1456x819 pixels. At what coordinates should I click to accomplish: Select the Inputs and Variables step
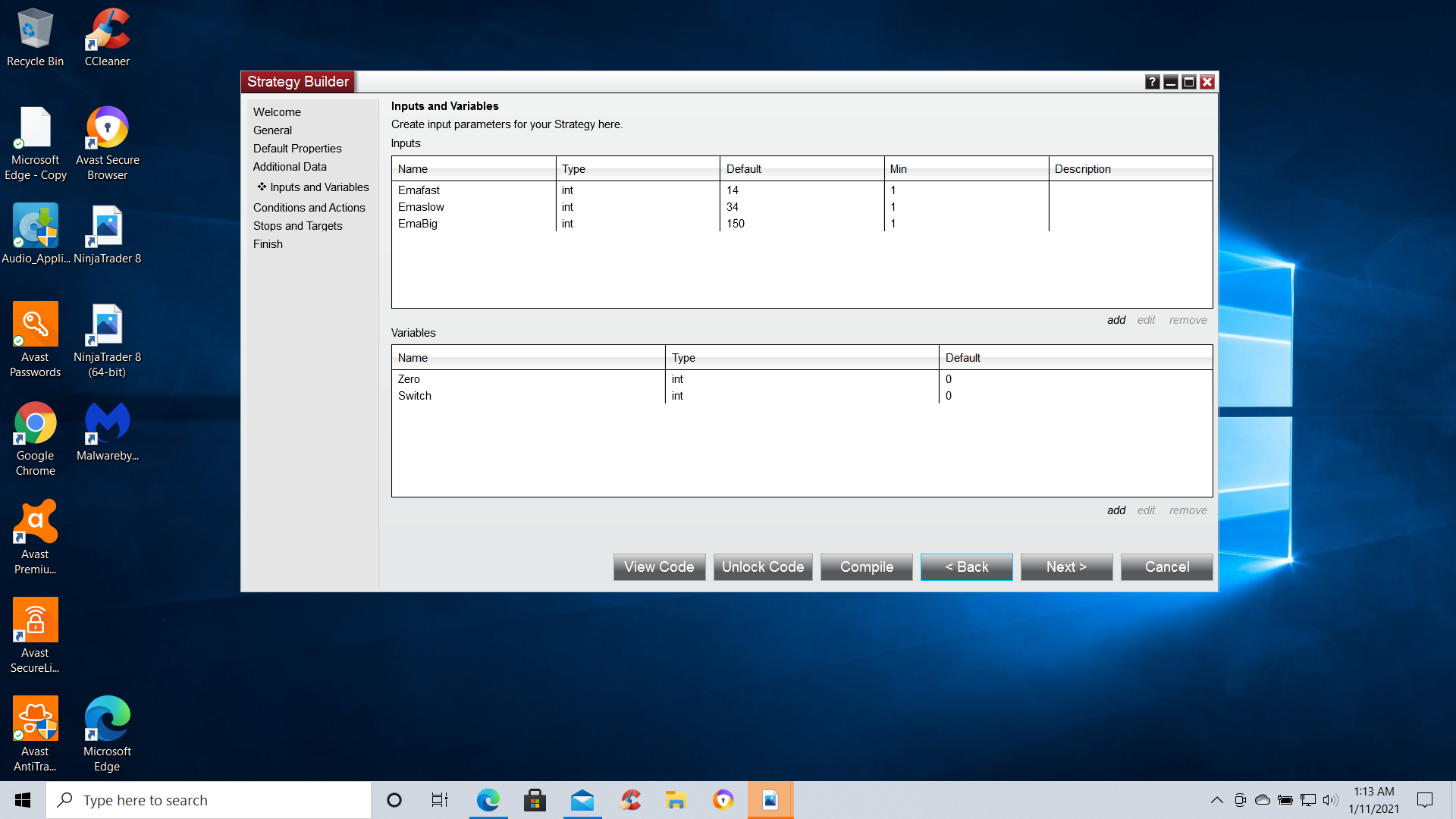point(319,187)
